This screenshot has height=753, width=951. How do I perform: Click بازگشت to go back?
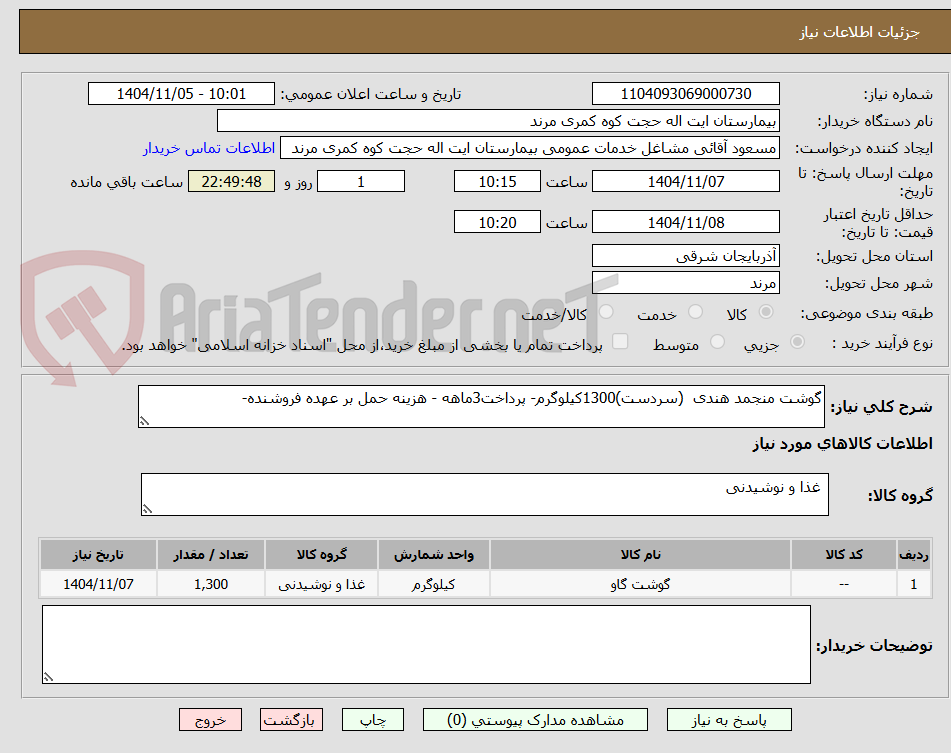[292, 719]
